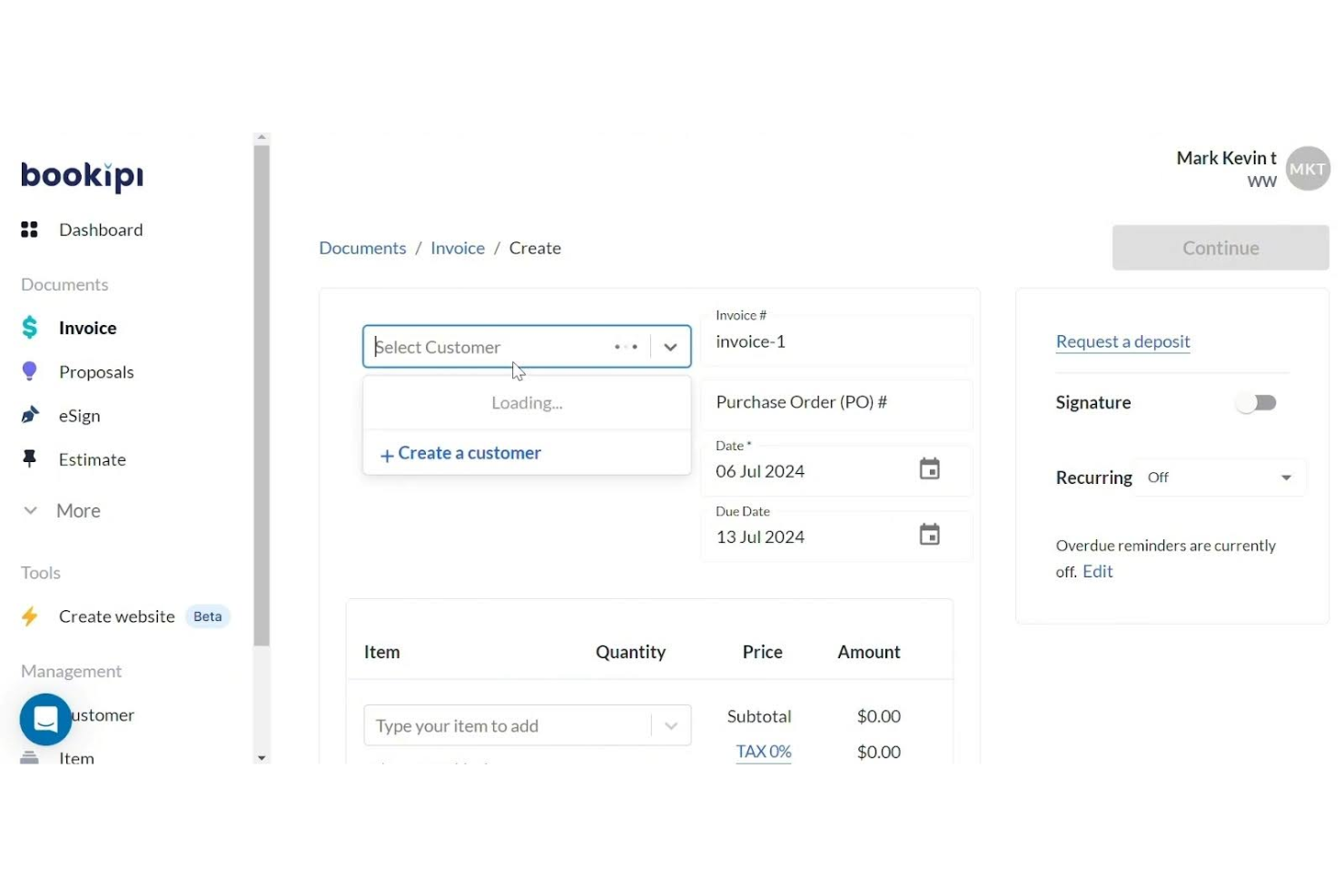The height and width of the screenshot is (896, 1344).
Task: Open the Recurring Off dropdown
Action: click(1220, 477)
